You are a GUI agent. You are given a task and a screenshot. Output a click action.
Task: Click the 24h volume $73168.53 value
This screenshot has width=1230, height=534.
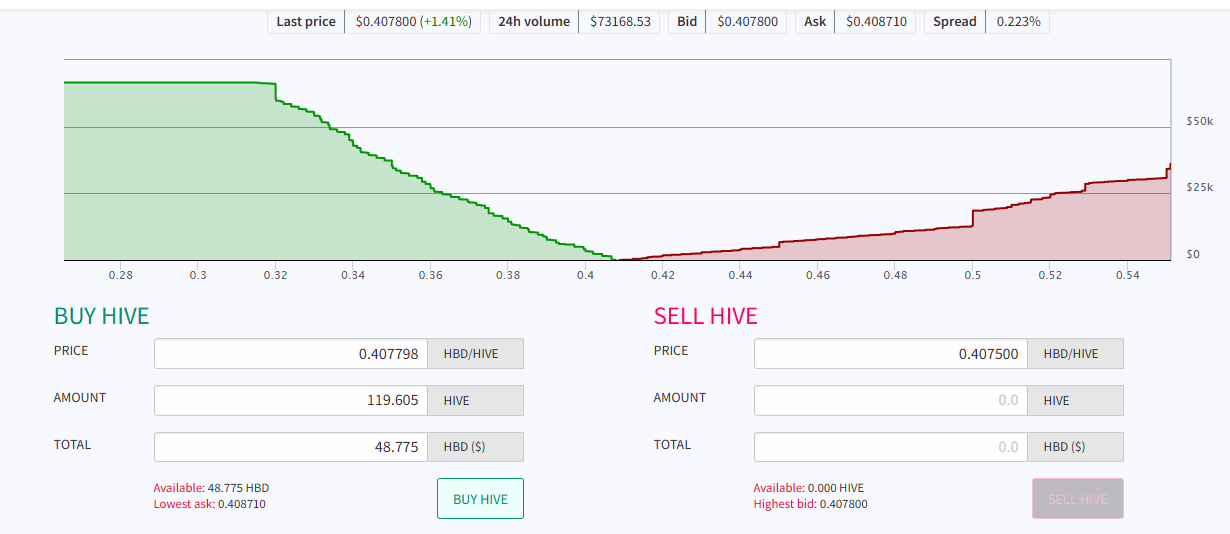click(620, 21)
